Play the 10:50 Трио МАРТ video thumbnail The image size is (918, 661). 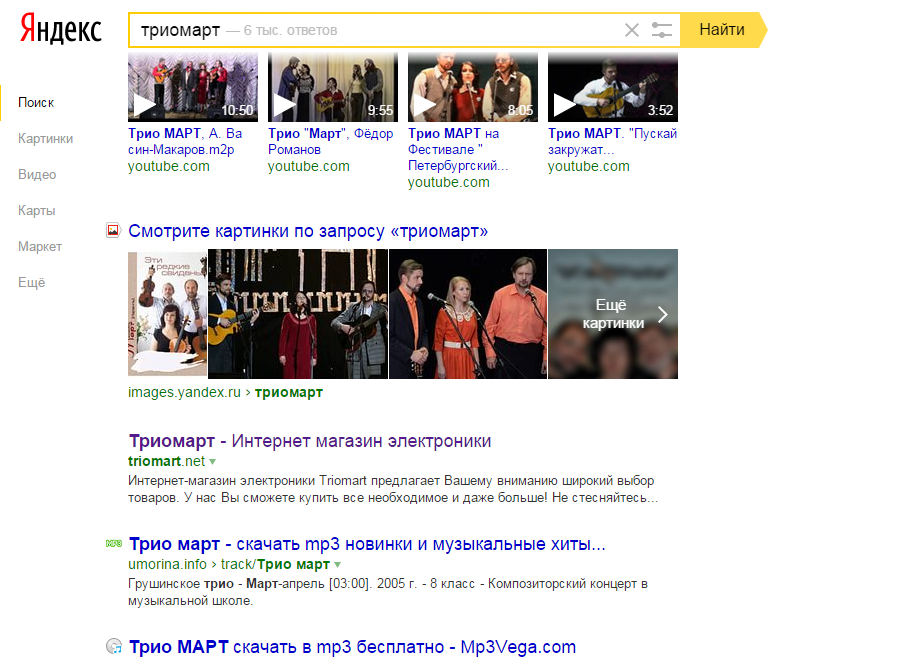pyautogui.click(x=193, y=87)
